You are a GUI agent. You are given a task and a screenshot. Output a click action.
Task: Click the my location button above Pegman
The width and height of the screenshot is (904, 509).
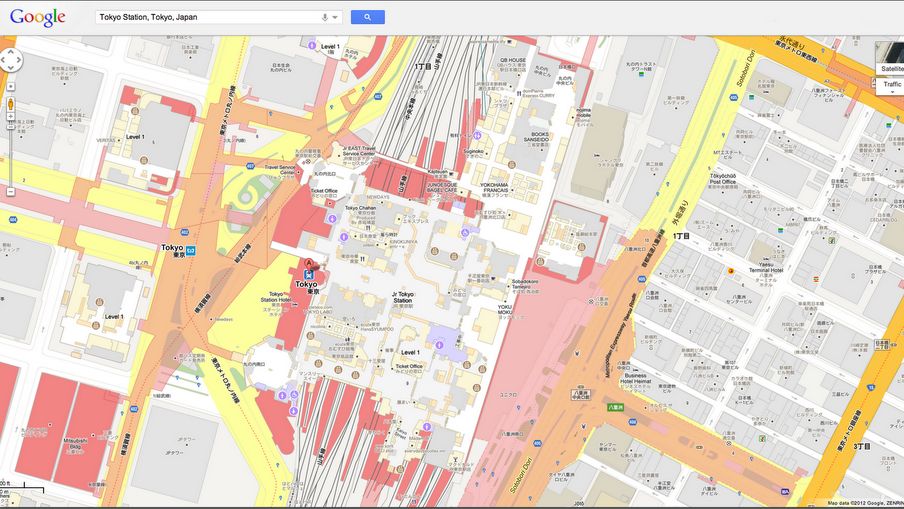tap(11, 86)
